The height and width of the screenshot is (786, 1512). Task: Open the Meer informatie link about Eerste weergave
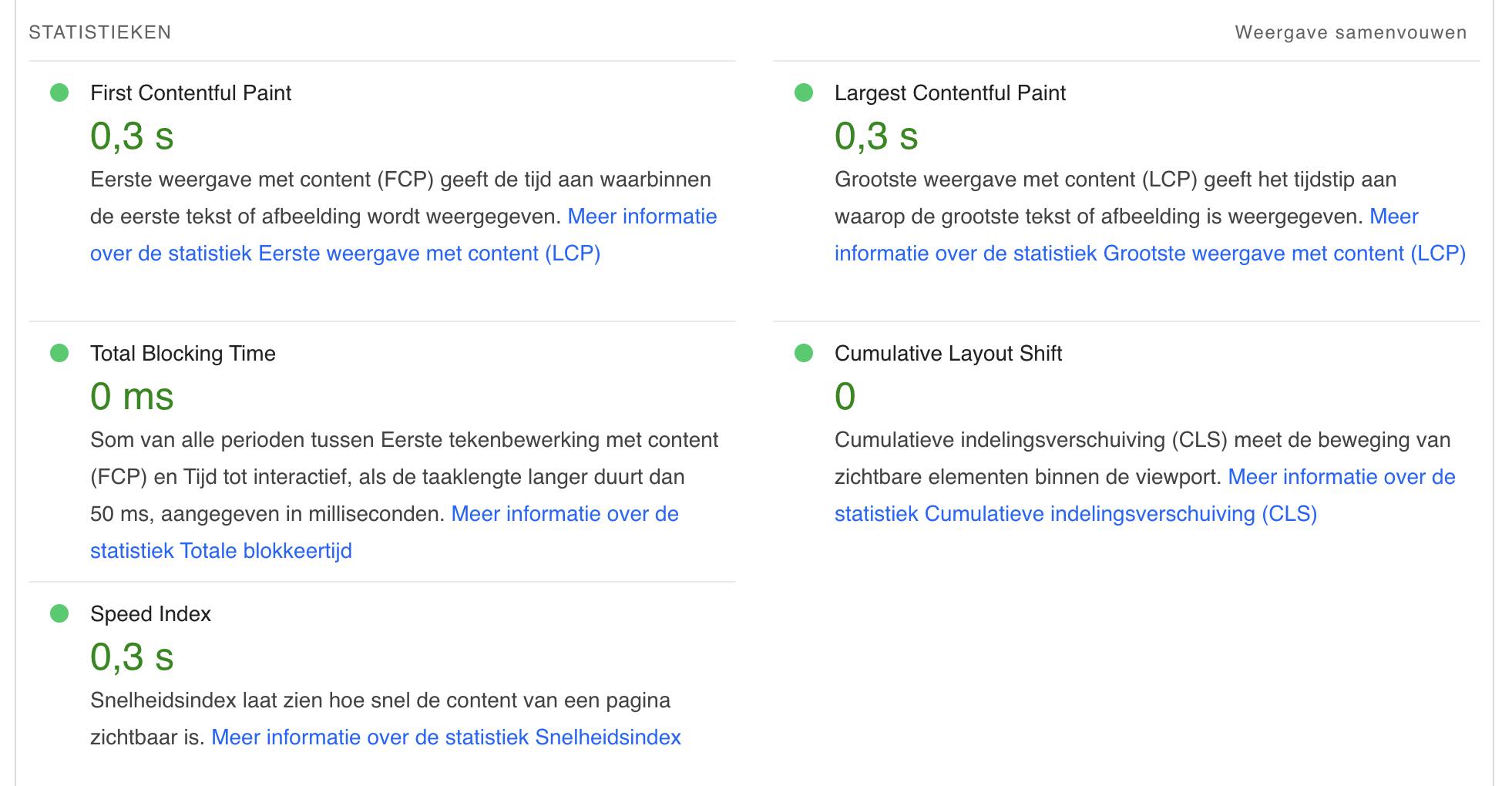[344, 254]
